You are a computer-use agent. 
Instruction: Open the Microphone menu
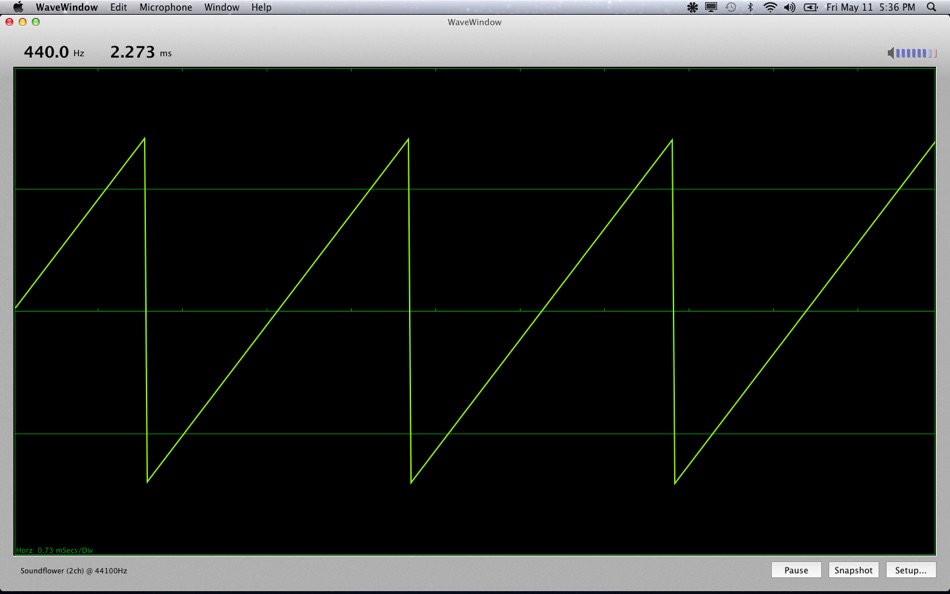coord(165,7)
